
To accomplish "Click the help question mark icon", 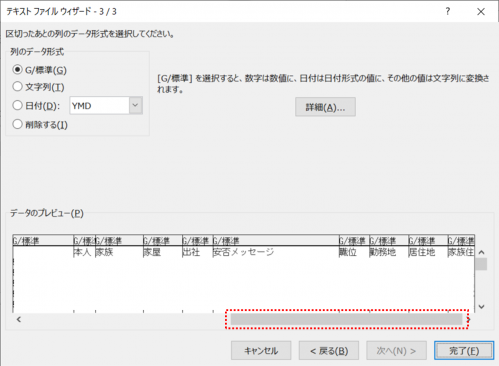I will (448, 12).
